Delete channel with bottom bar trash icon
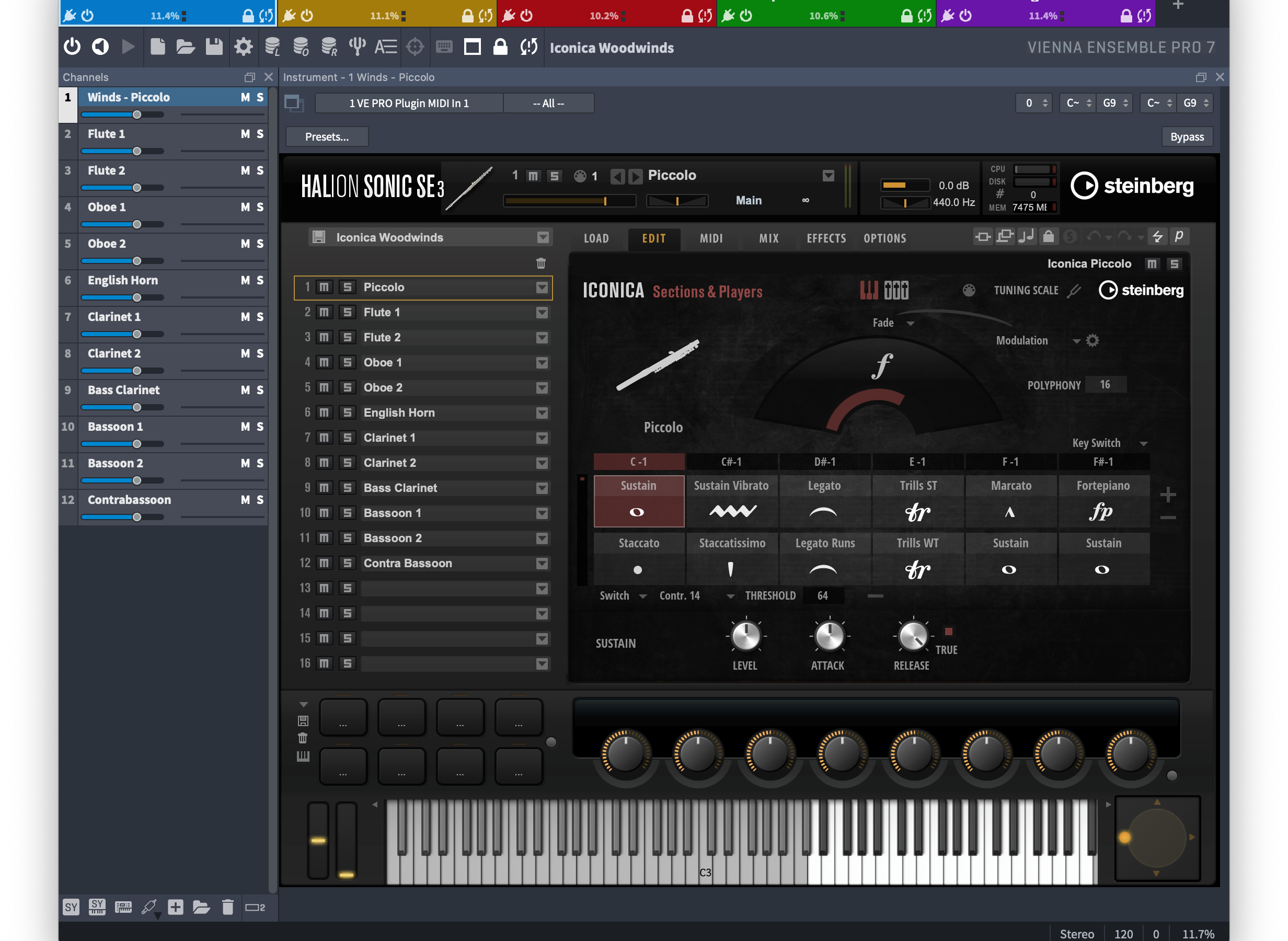The image size is (1288, 941). pos(228,907)
